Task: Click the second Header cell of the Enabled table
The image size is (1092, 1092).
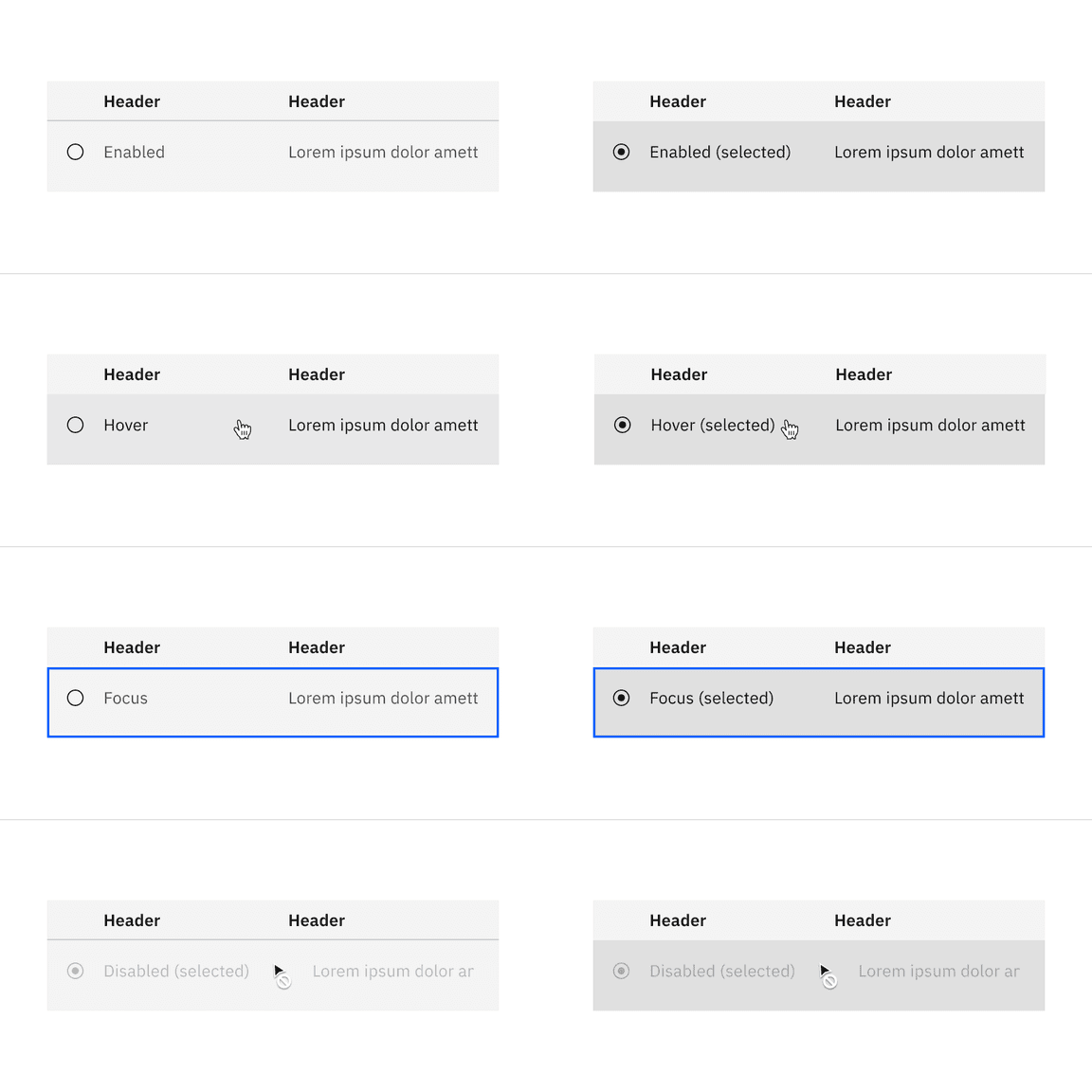Action: [x=317, y=101]
